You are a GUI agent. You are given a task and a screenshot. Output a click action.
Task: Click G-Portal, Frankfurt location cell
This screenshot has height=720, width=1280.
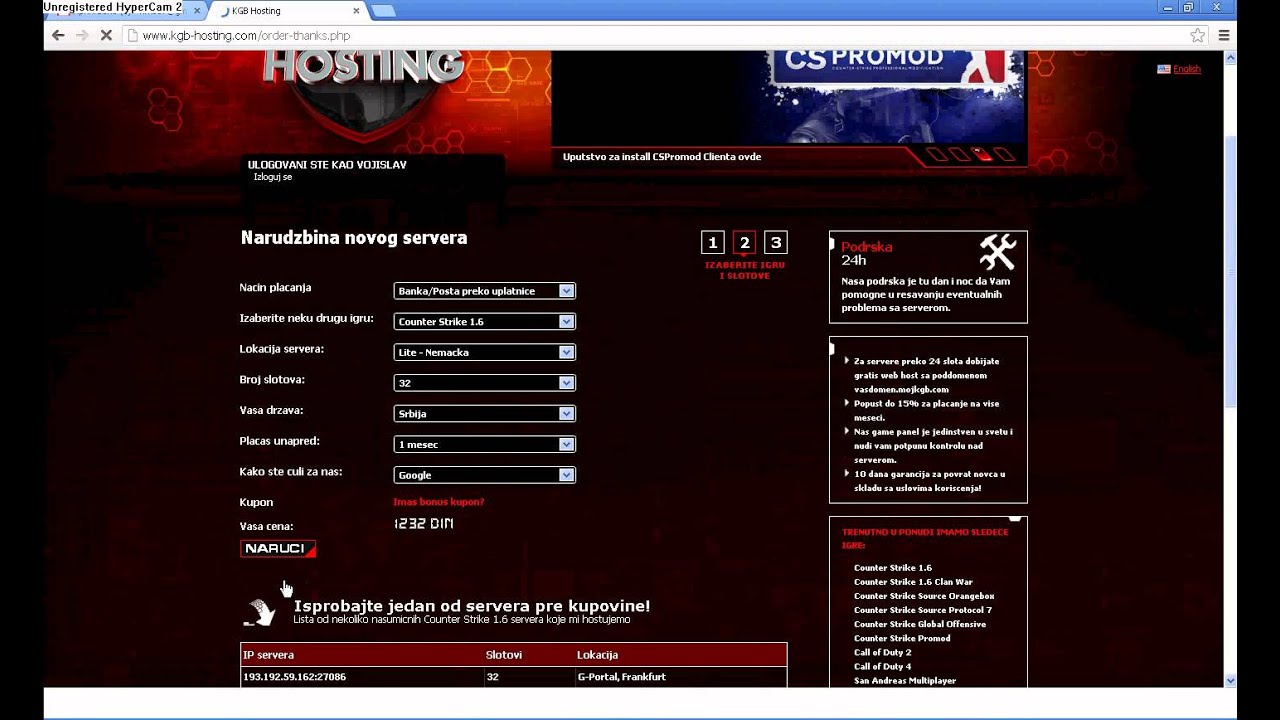621,677
